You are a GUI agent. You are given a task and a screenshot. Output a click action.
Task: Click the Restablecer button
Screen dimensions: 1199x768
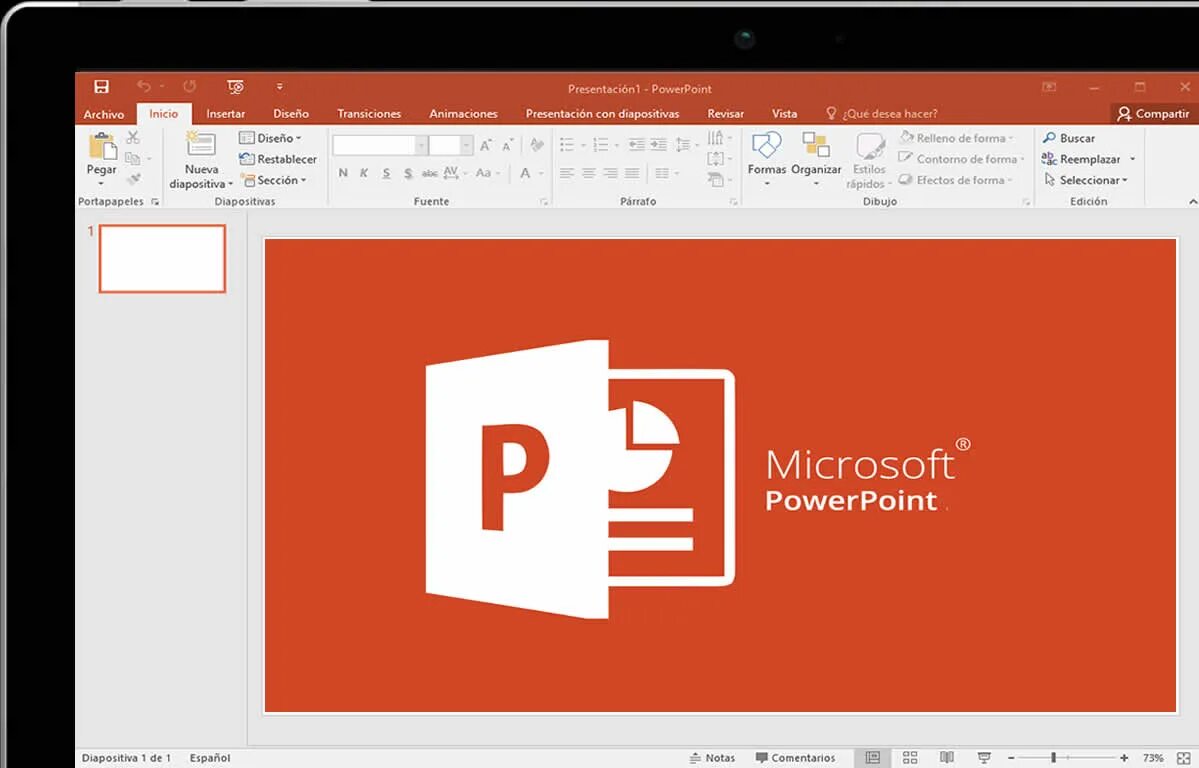[278, 159]
